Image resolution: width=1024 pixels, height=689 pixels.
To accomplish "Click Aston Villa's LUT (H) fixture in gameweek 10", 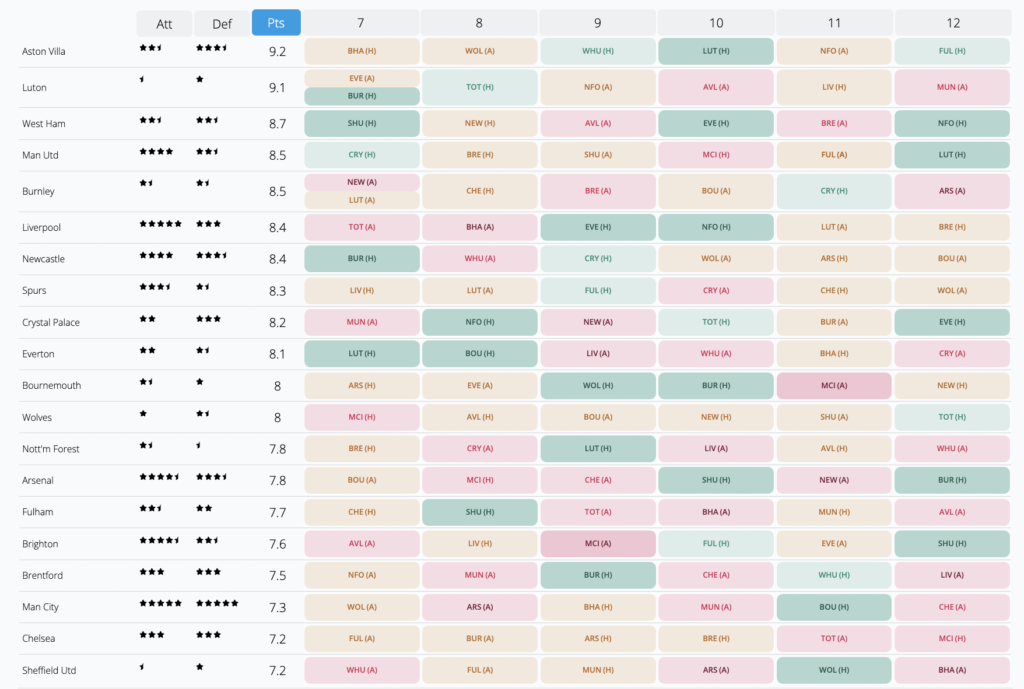I will pos(716,51).
